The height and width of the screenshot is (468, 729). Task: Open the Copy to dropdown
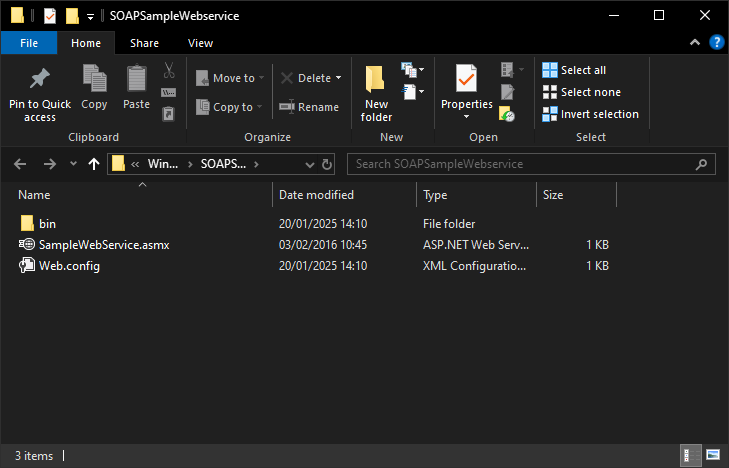pos(229,107)
